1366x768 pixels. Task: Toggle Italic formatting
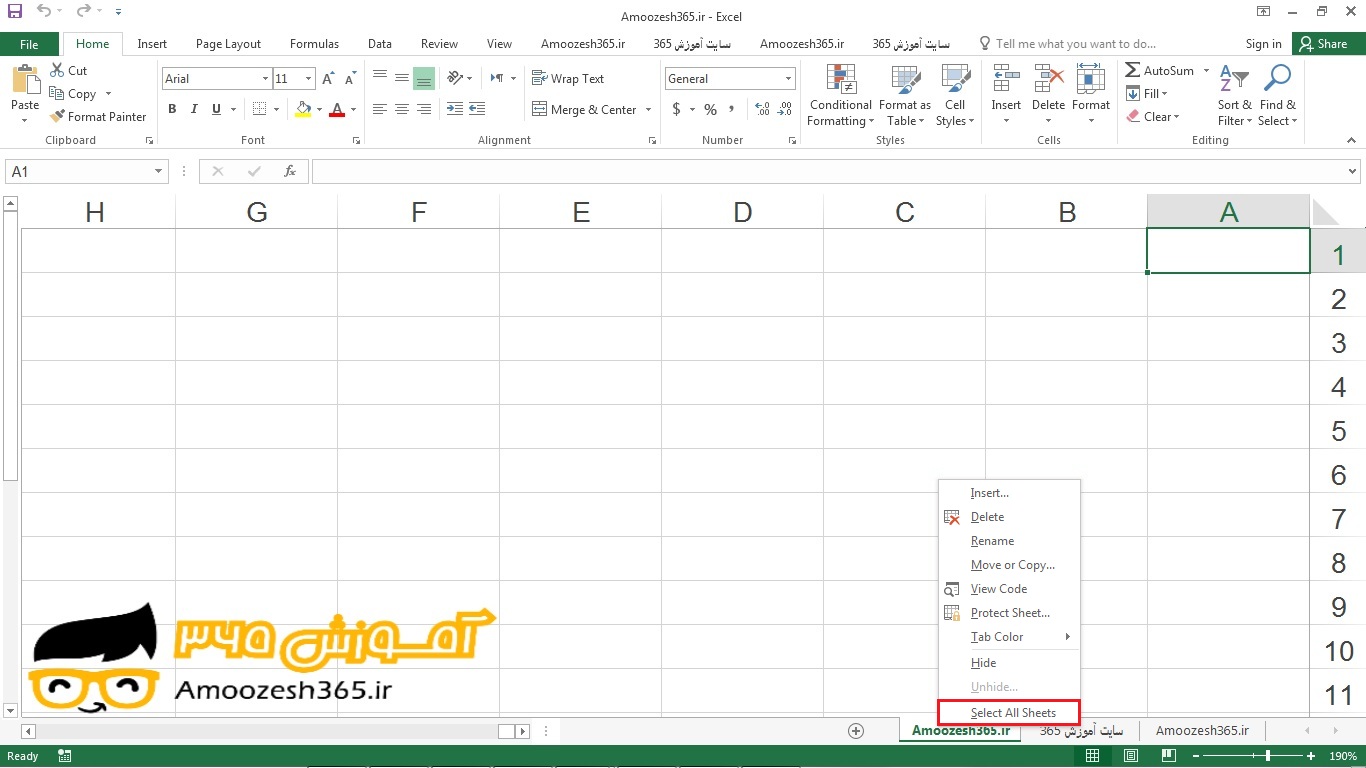click(x=193, y=110)
